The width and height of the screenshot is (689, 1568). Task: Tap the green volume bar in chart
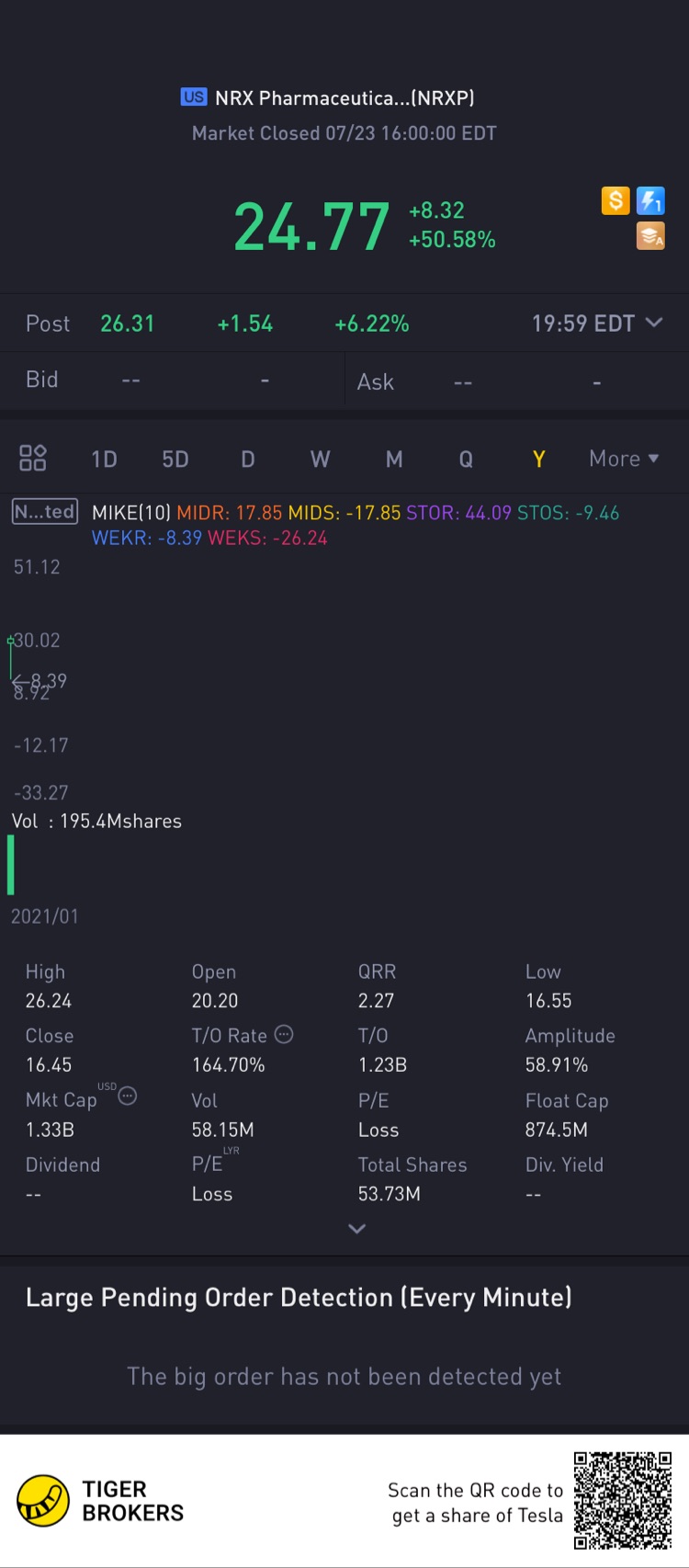click(11, 864)
